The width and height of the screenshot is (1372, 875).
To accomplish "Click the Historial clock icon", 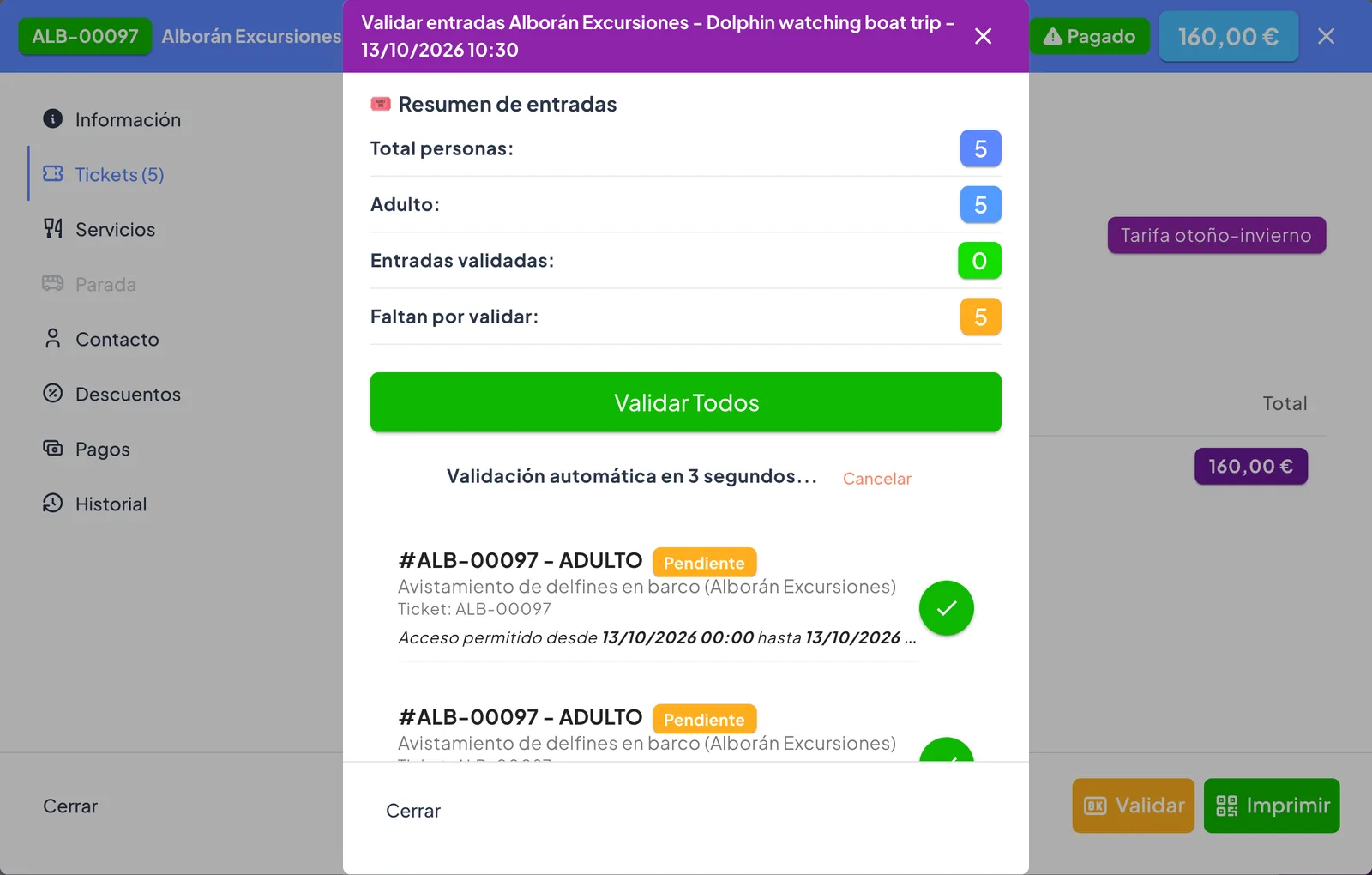I will click(53, 503).
